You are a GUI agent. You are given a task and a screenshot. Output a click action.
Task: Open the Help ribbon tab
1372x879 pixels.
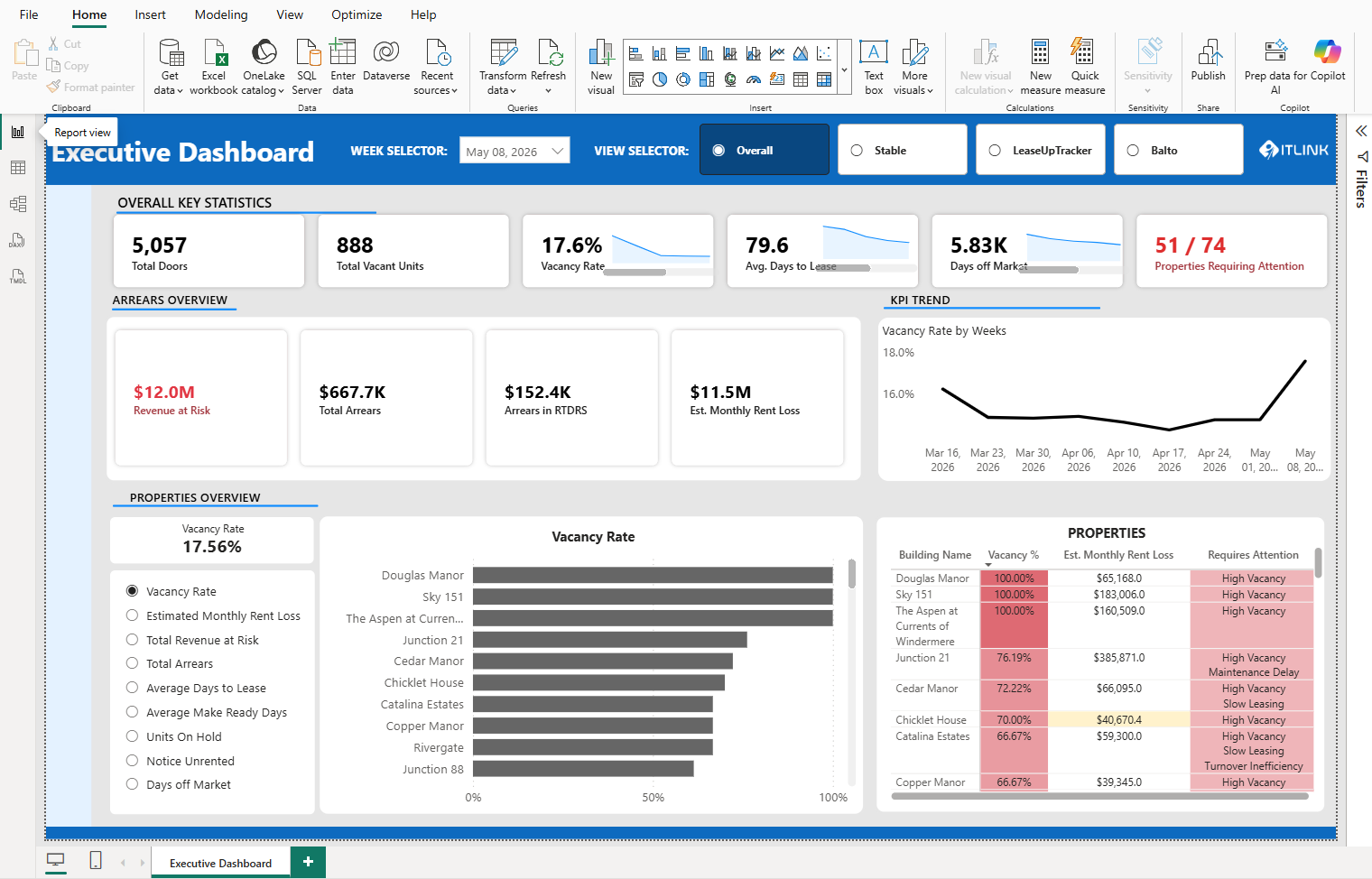click(423, 14)
